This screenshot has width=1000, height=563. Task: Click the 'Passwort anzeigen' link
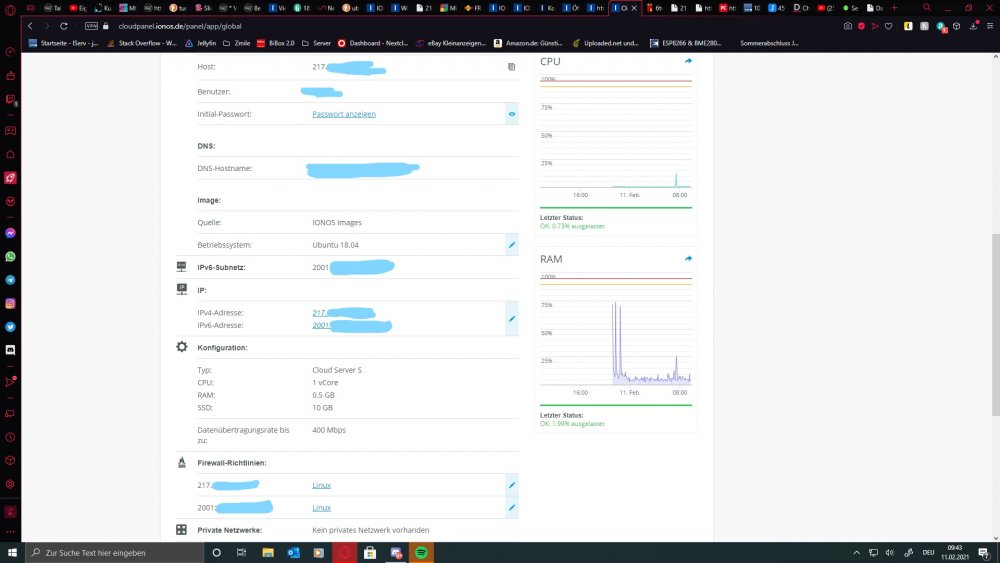[344, 114]
